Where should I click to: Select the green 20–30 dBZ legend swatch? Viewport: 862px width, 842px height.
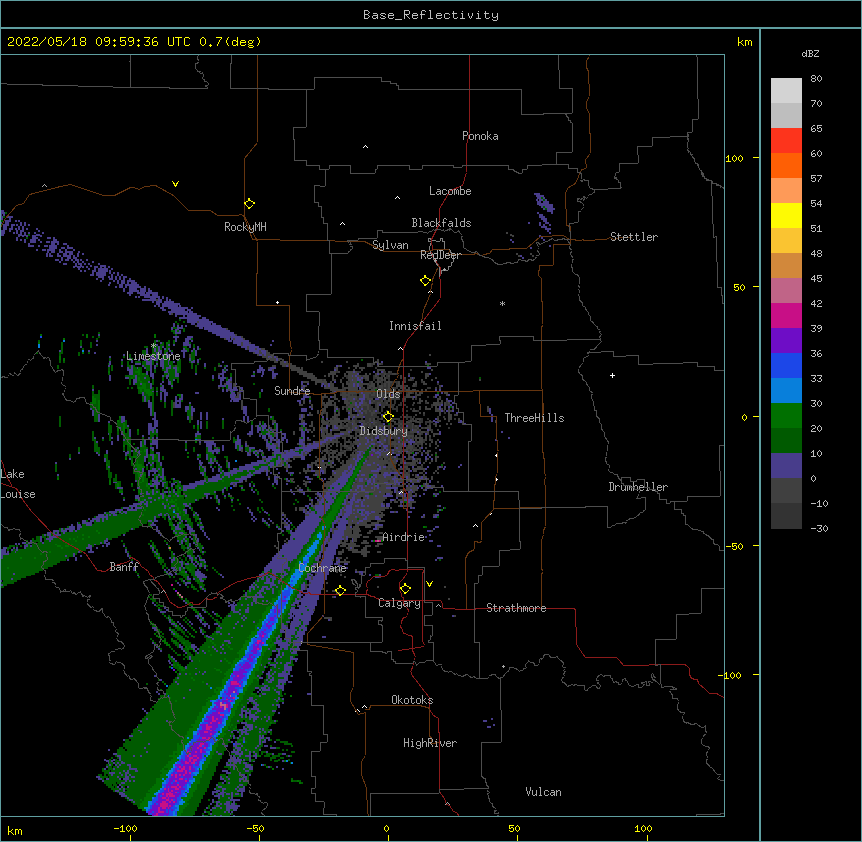coord(786,416)
